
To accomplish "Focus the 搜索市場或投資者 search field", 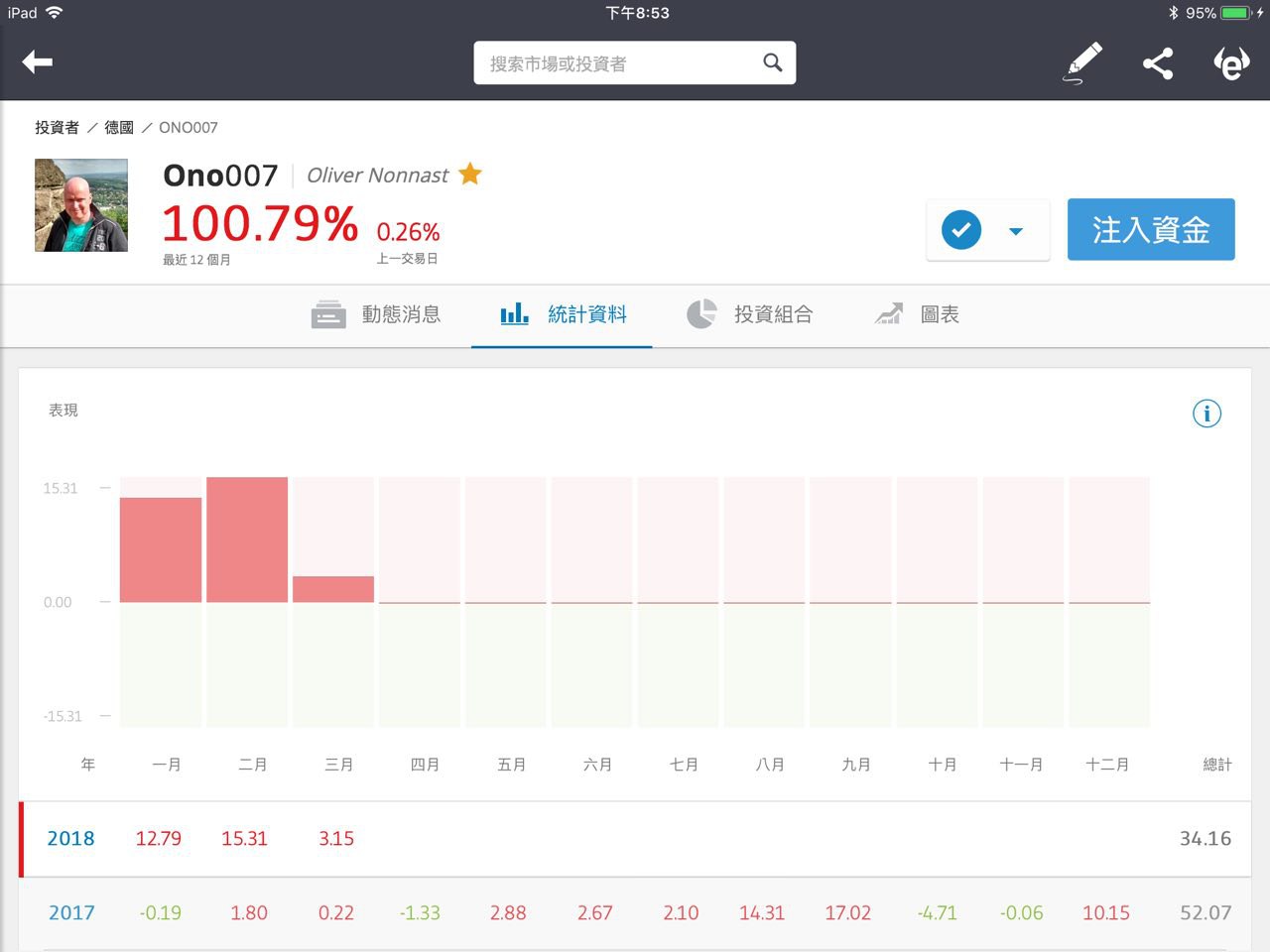I will coord(615,63).
